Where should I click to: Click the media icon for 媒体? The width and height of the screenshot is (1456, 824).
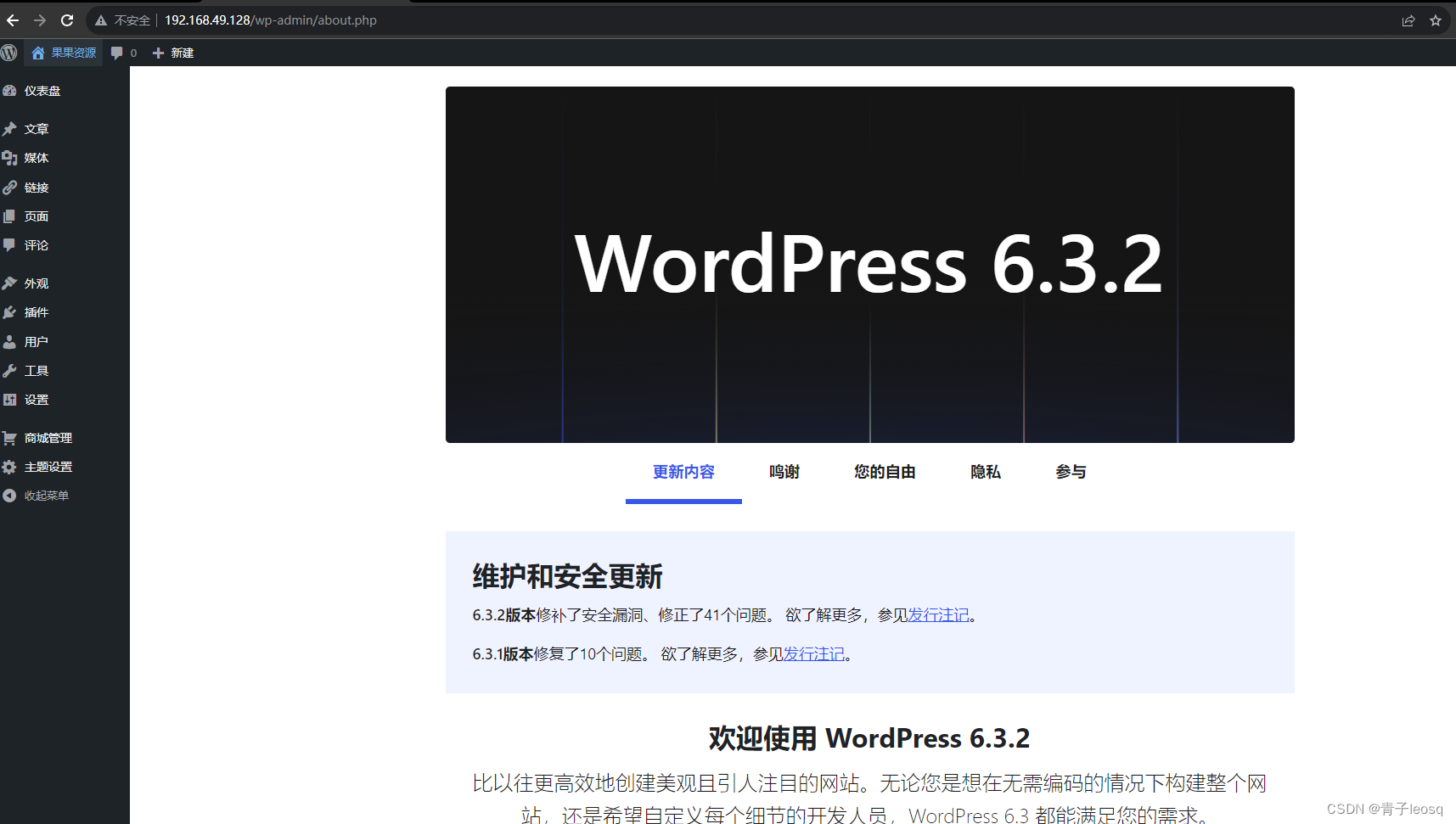(9, 158)
